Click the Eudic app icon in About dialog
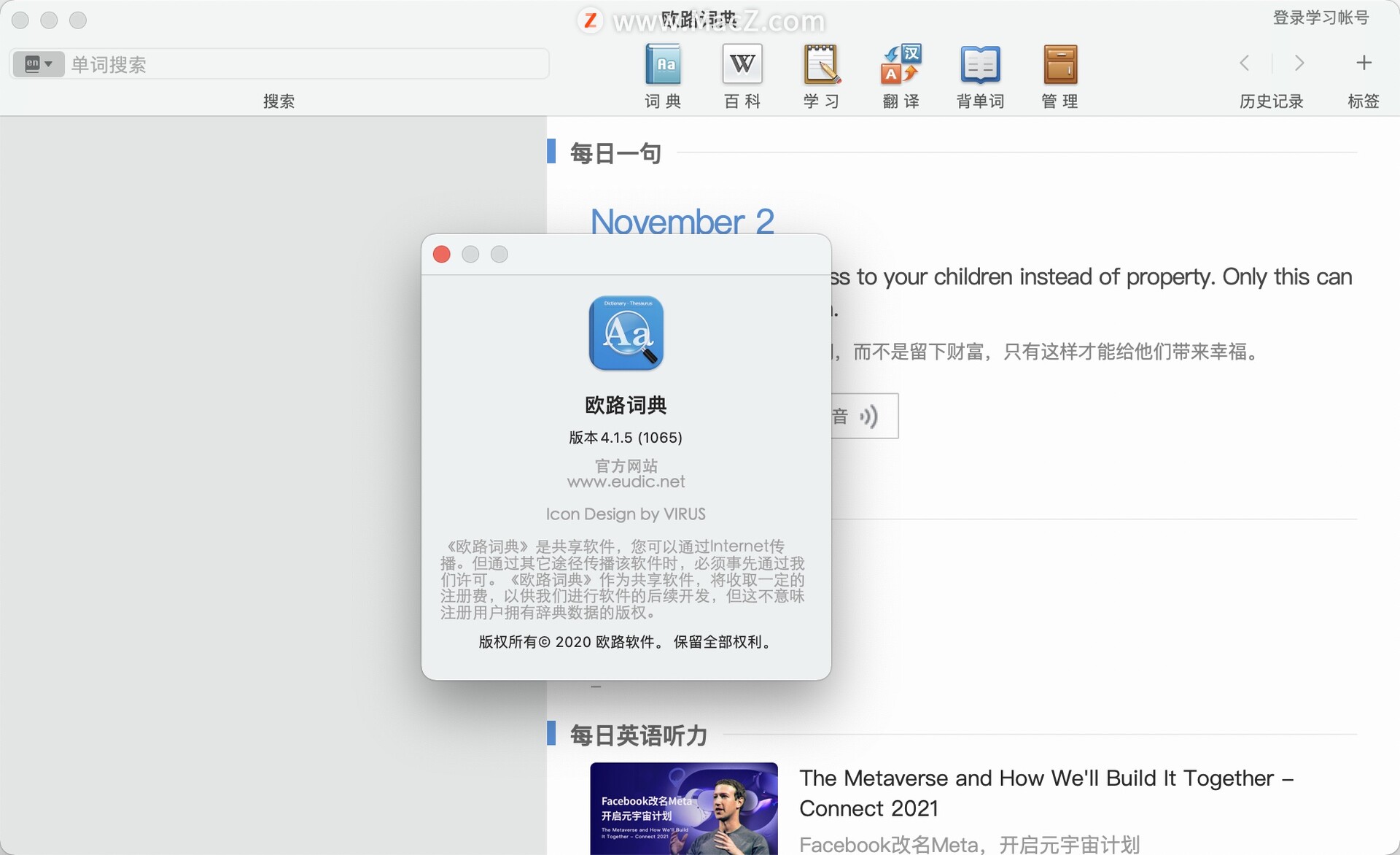 coord(626,333)
